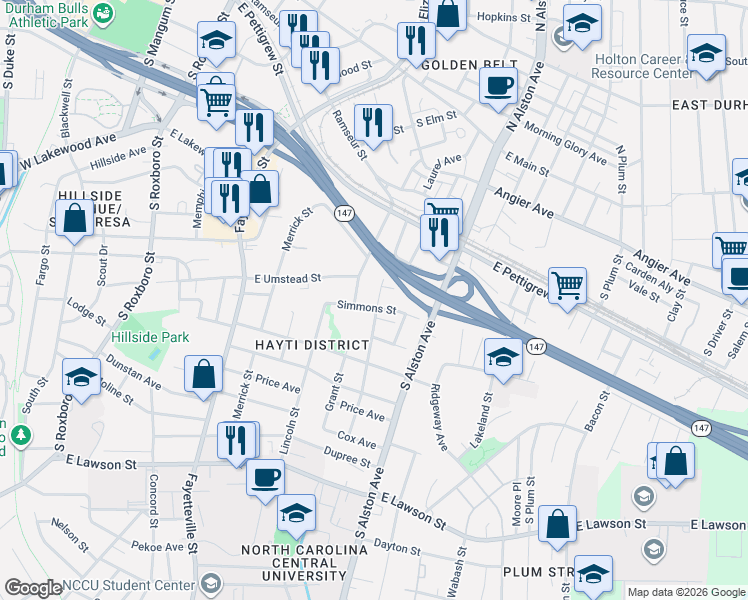Screen dimensions: 748x600
Task: Click the Durham Bulls Athletic Park icon
Action: click(102, 15)
